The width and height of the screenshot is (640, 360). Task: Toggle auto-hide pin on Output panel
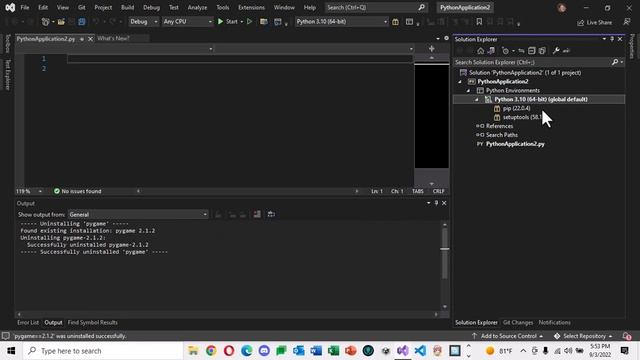coord(436,203)
